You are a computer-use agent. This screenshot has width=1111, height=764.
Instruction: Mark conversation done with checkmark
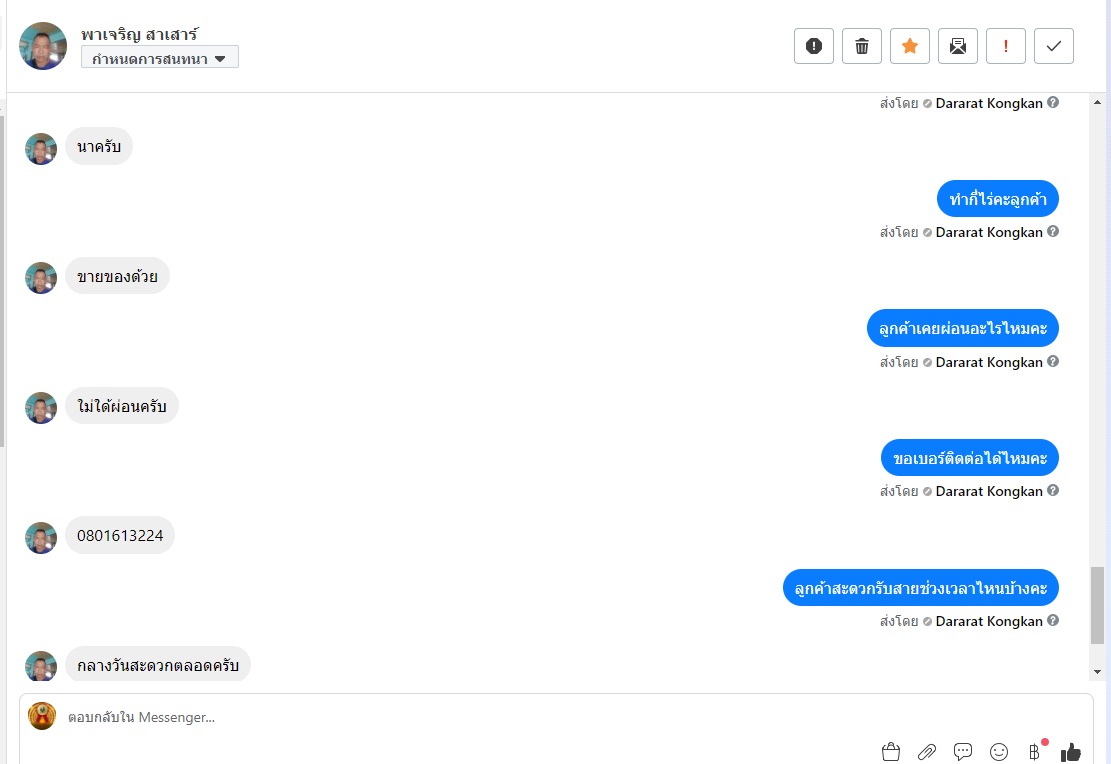pos(1054,46)
